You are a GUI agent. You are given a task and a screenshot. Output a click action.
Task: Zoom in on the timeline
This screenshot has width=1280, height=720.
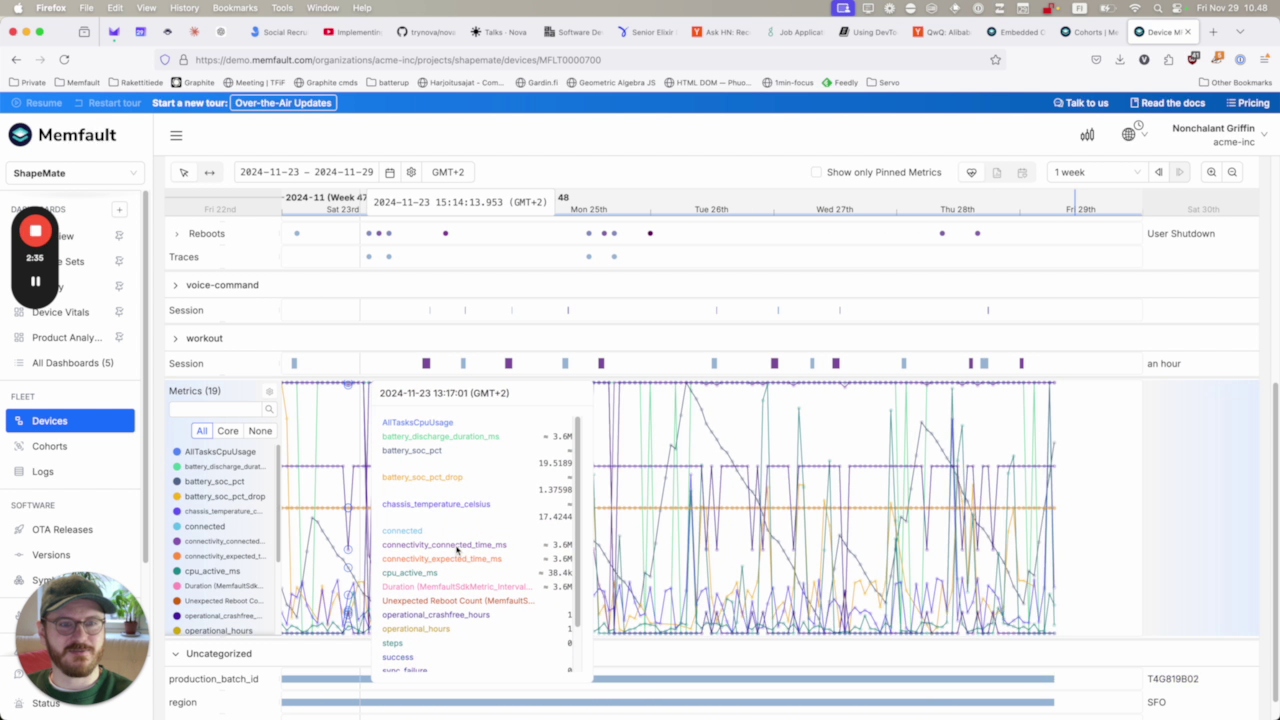[x=1211, y=172]
